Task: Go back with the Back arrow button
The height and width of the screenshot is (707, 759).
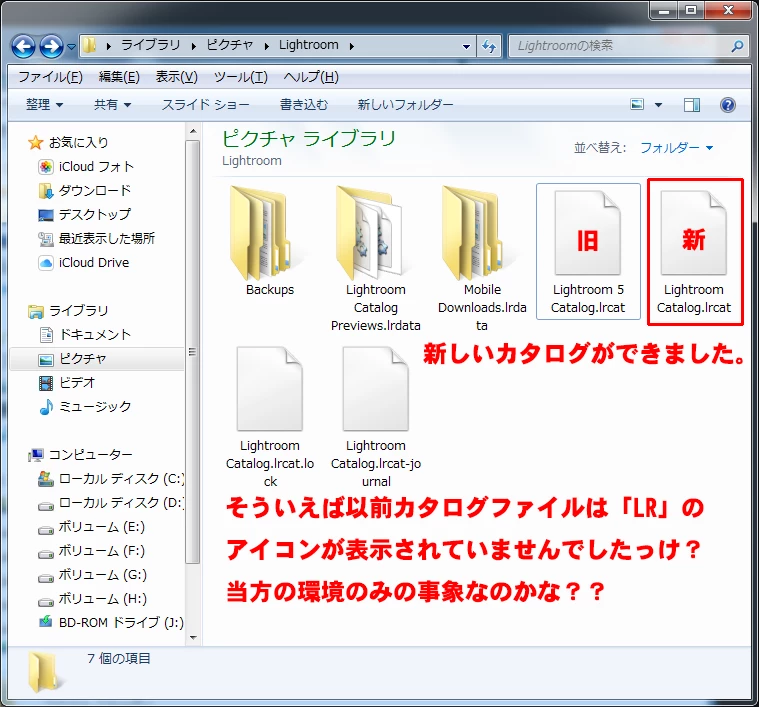Action: click(x=23, y=46)
